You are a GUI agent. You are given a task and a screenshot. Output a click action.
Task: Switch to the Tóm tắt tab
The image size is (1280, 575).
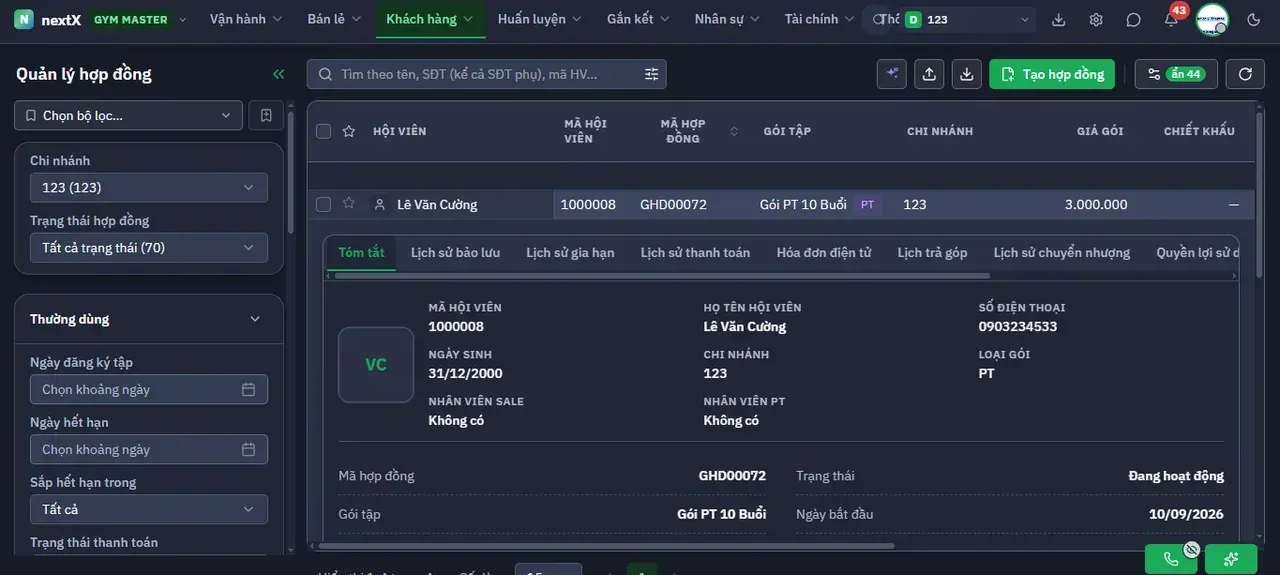coord(361,252)
